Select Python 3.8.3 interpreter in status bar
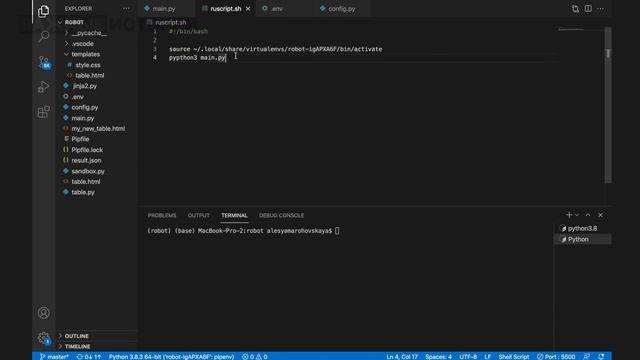The height and width of the screenshot is (360, 640). click(x=171, y=356)
